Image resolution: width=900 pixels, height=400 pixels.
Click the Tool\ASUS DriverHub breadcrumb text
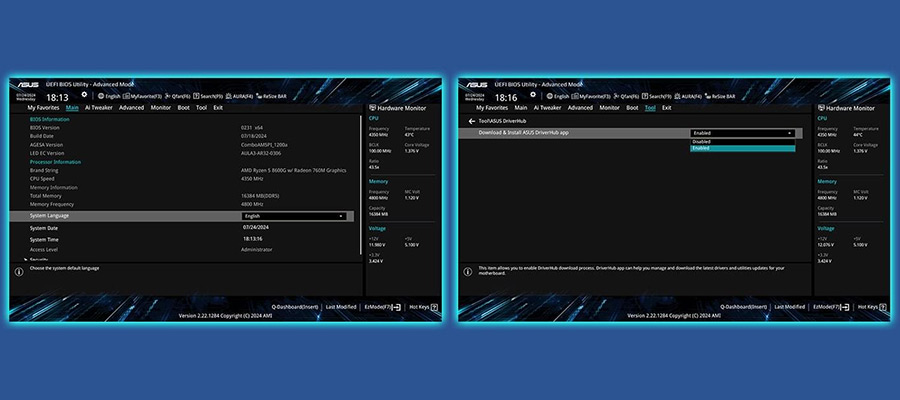pos(502,122)
